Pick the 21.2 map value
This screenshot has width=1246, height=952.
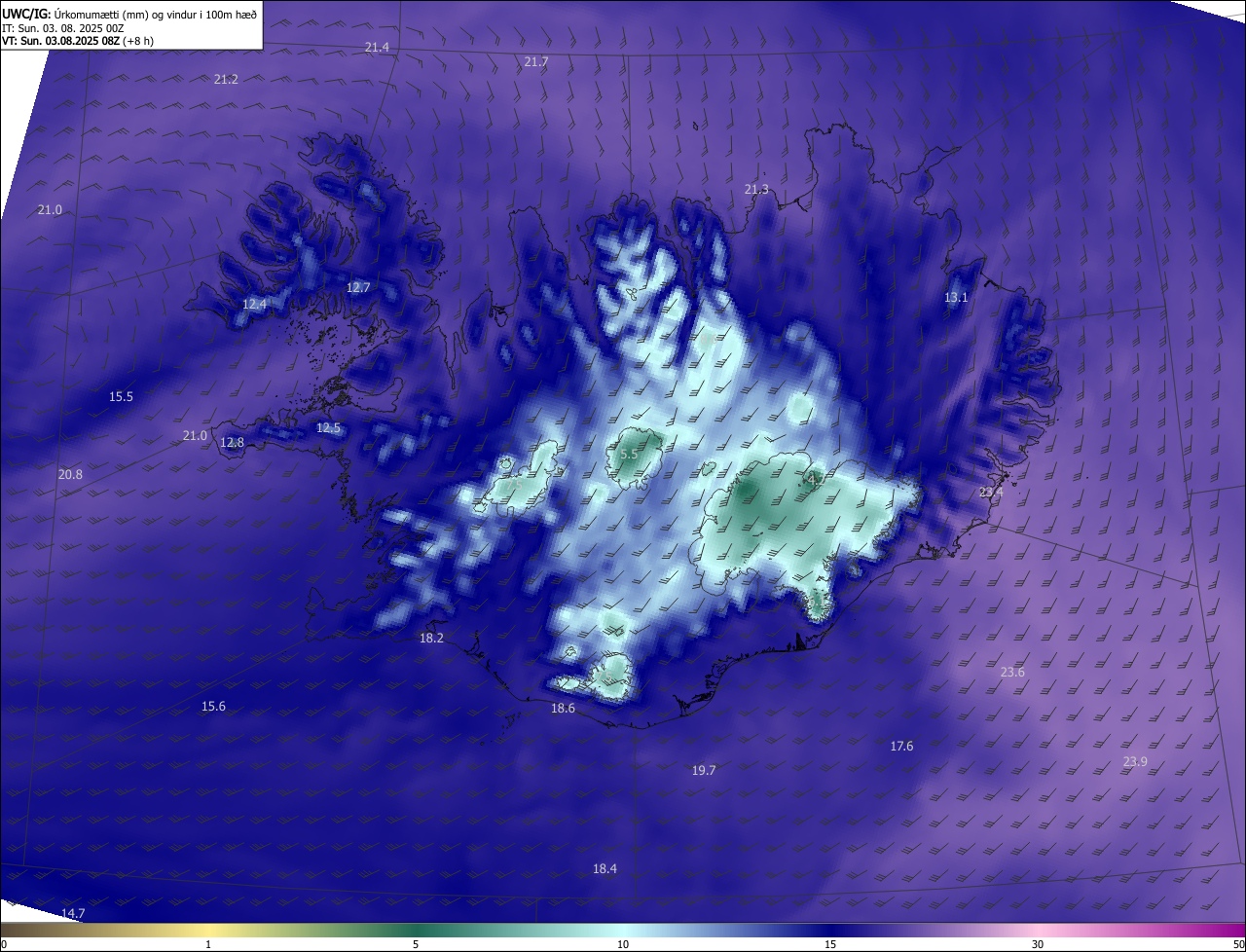[226, 79]
